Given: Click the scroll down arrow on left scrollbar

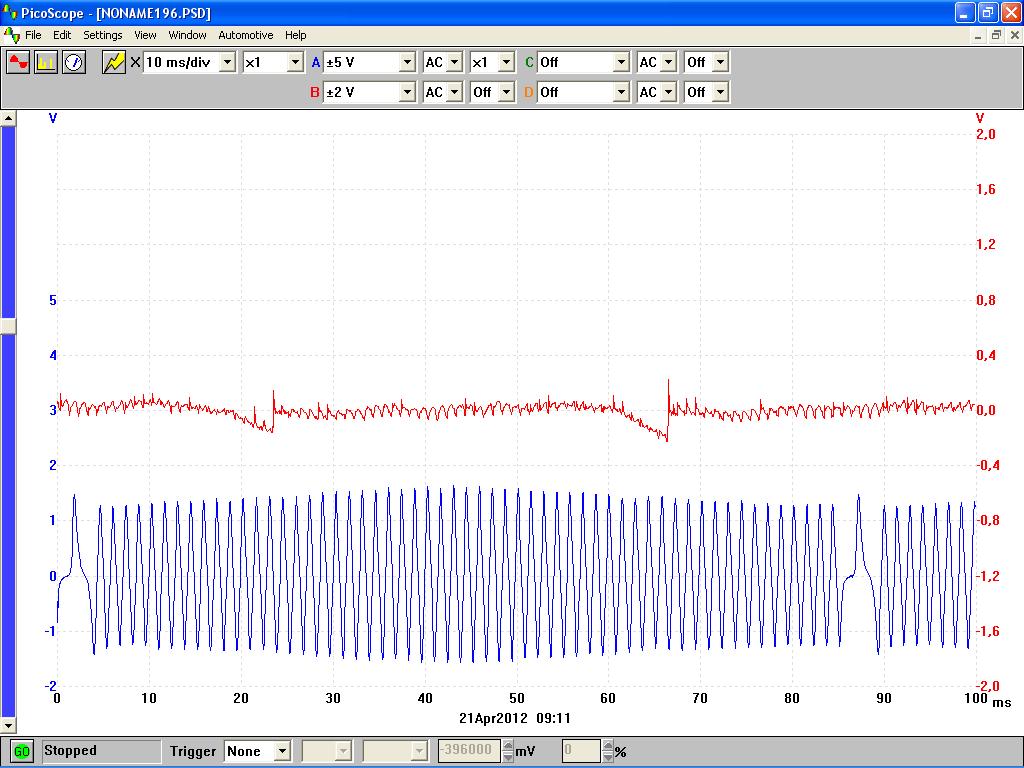Looking at the screenshot, I should tap(9, 725).
